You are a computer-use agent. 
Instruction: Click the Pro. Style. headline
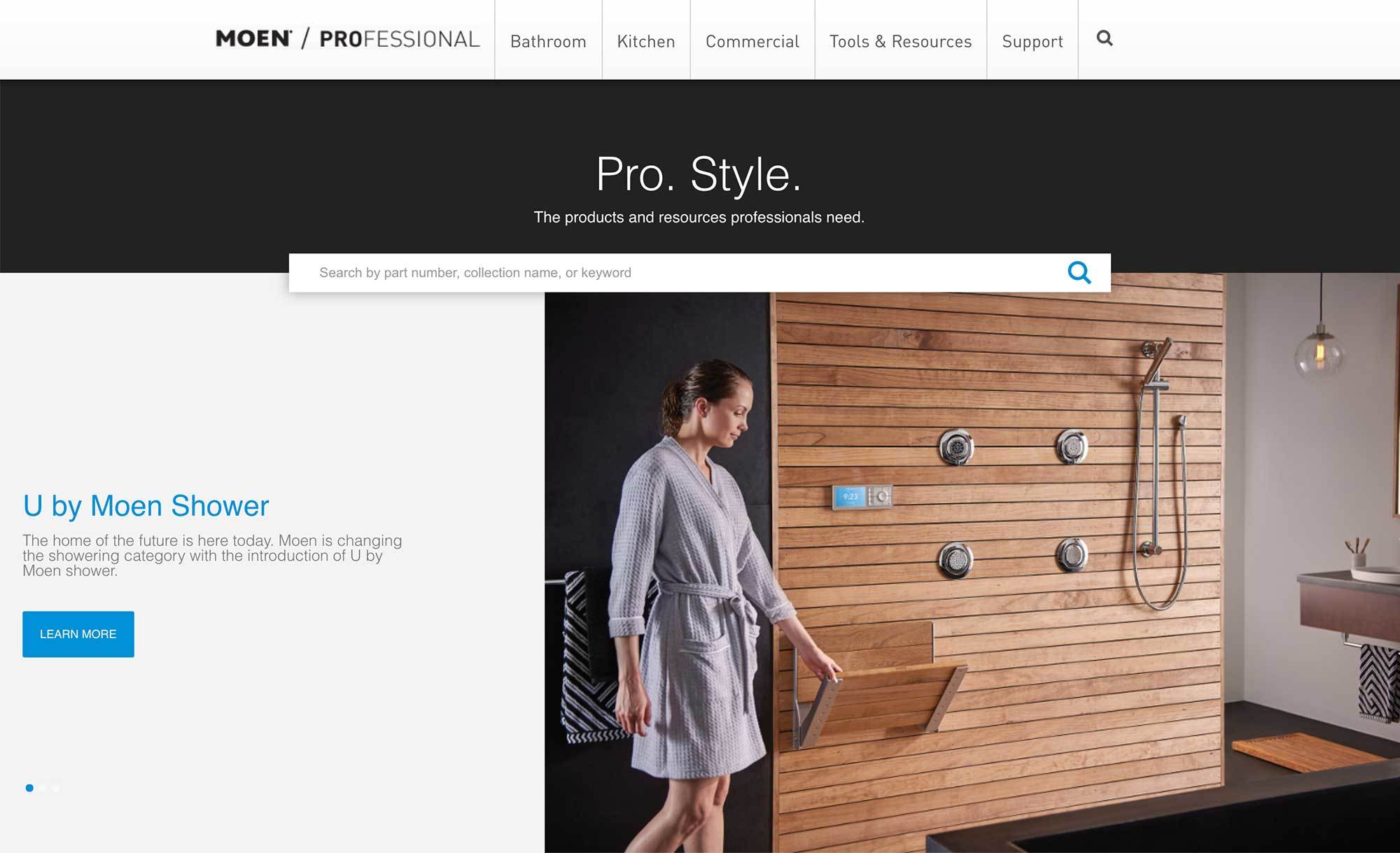click(x=699, y=174)
